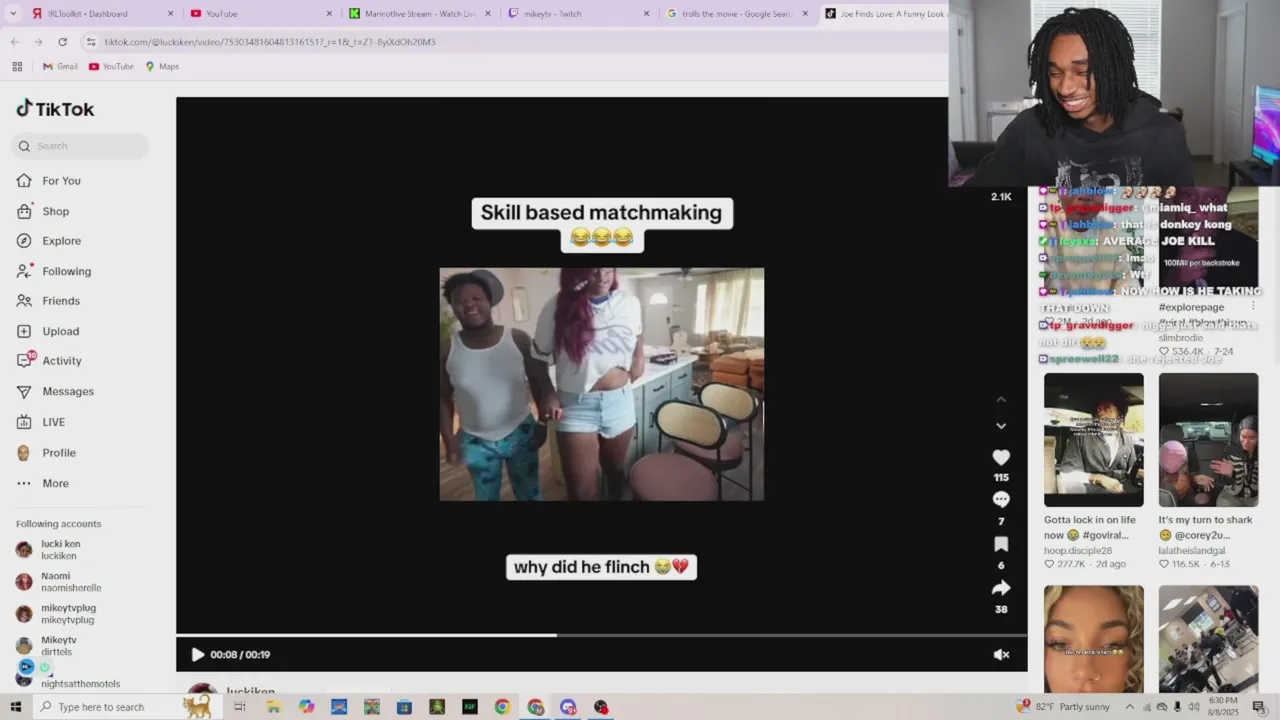The height and width of the screenshot is (720, 1280).
Task: Open the blonde woman video thumbnail
Action: tap(1094, 638)
